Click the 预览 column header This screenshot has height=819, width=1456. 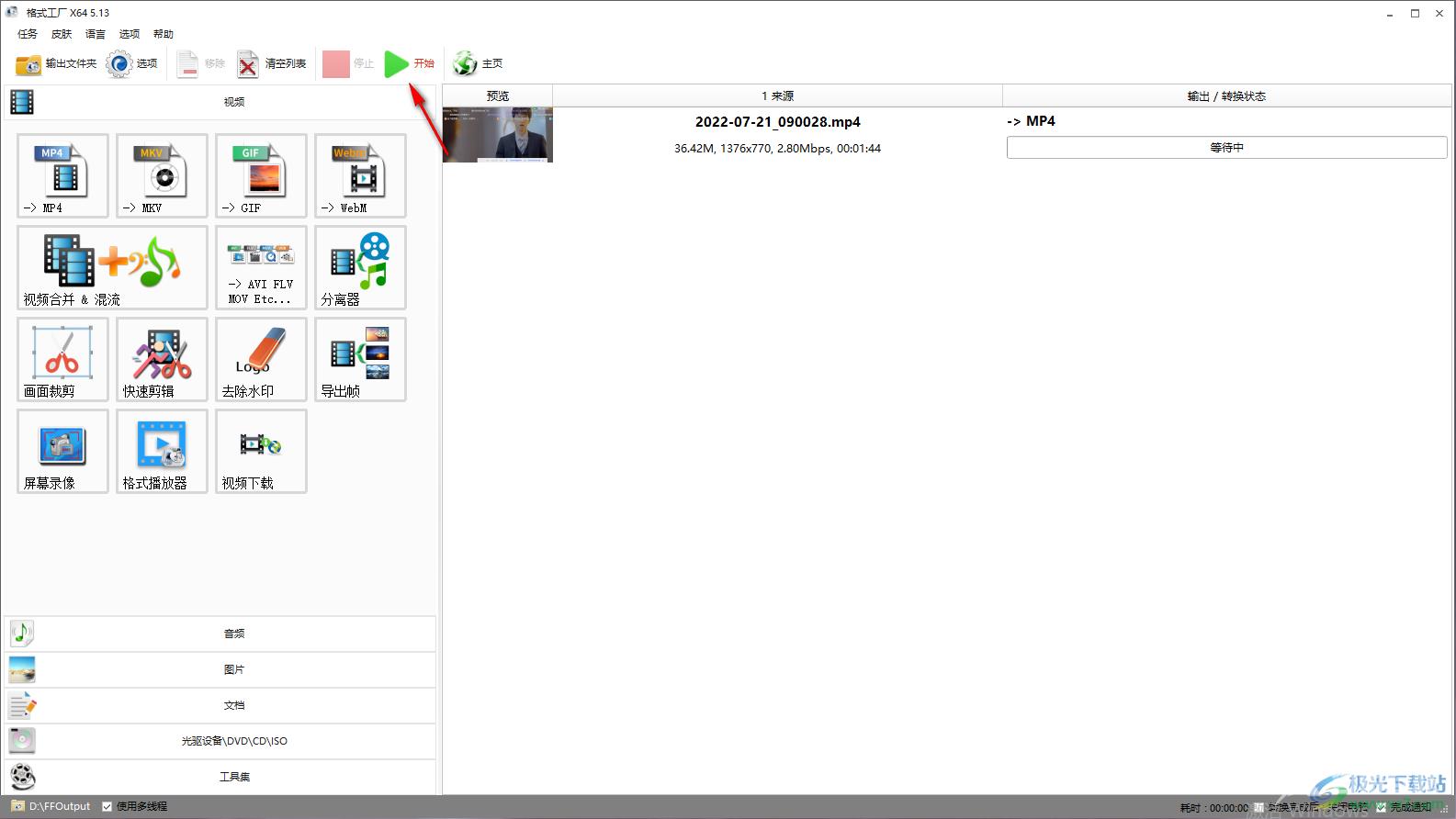coord(498,95)
